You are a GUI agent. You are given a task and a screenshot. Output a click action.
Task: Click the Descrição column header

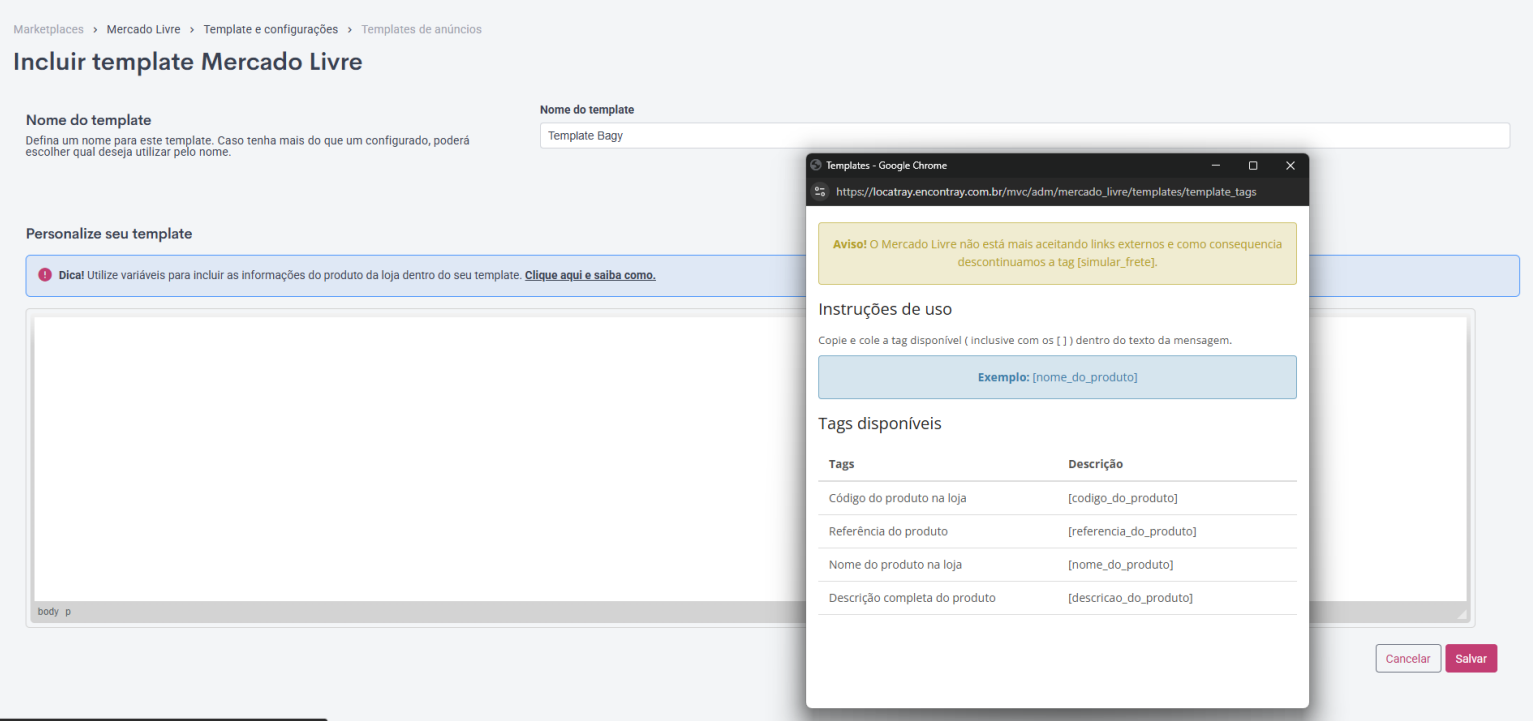[1095, 464]
